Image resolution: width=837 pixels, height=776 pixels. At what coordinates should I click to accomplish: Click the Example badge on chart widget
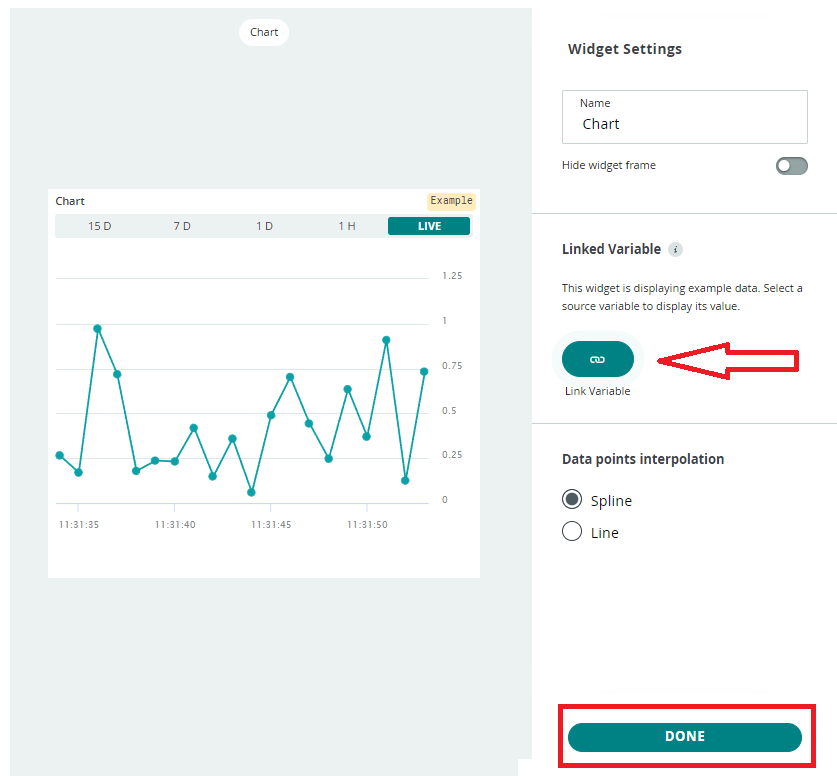click(x=452, y=201)
